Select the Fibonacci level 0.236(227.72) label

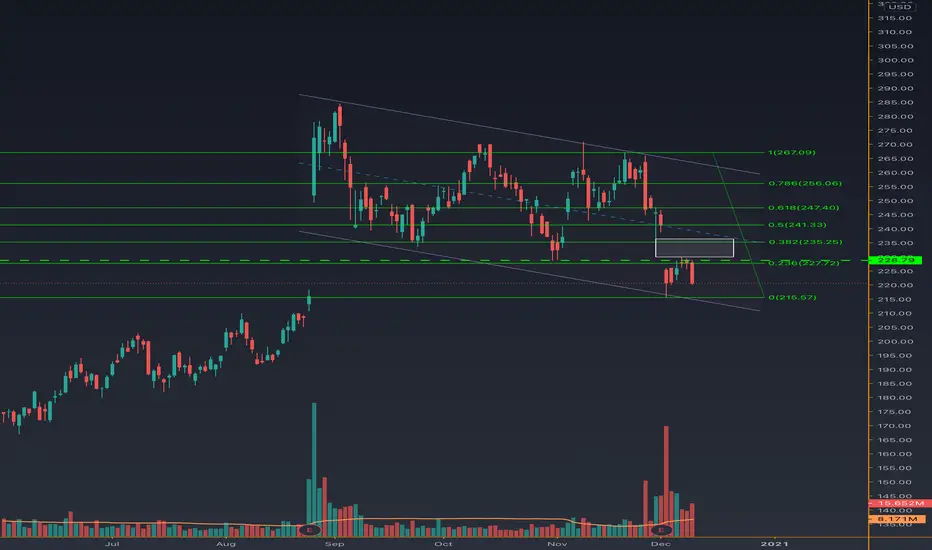click(804, 263)
